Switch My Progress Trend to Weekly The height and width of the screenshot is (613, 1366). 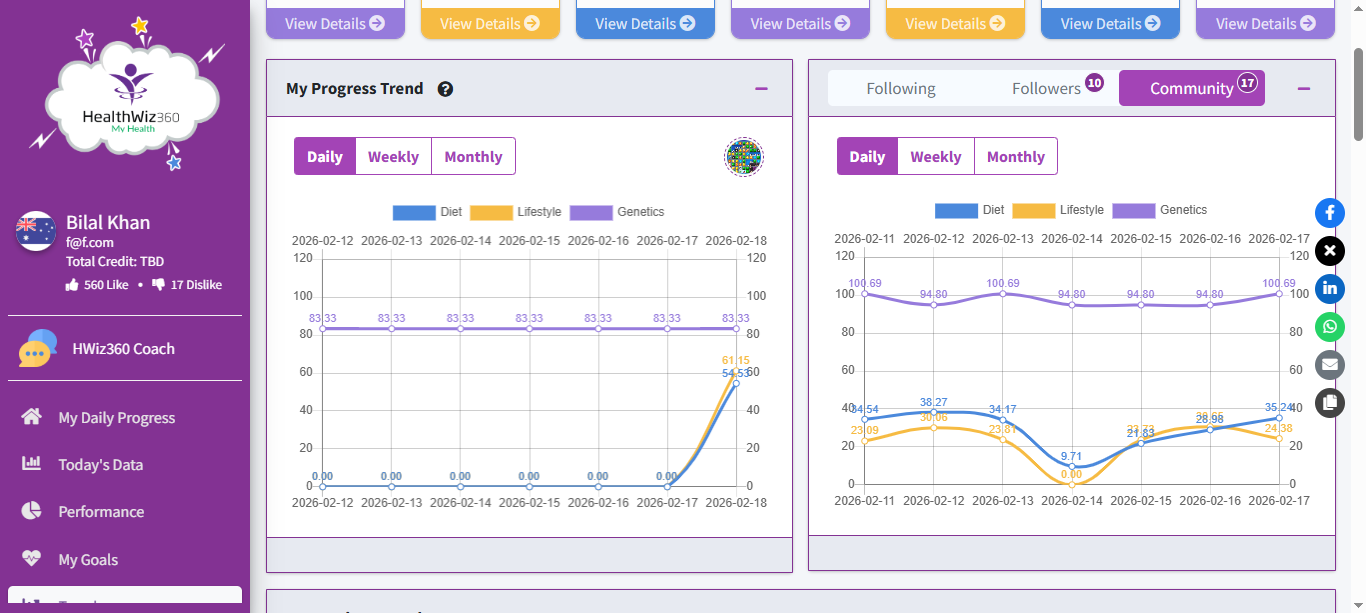[393, 157]
